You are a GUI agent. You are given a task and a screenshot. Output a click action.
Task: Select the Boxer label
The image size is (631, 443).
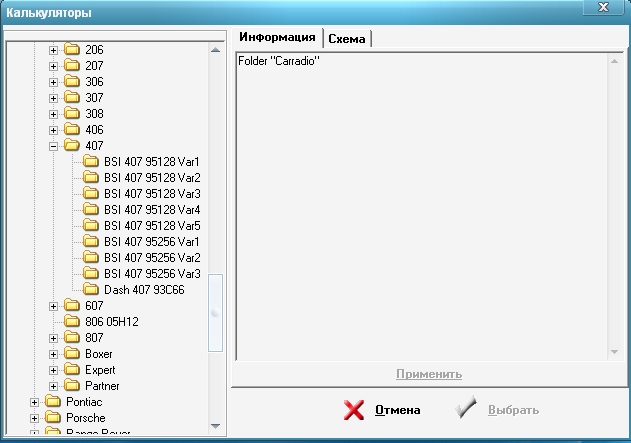pyautogui.click(x=99, y=354)
